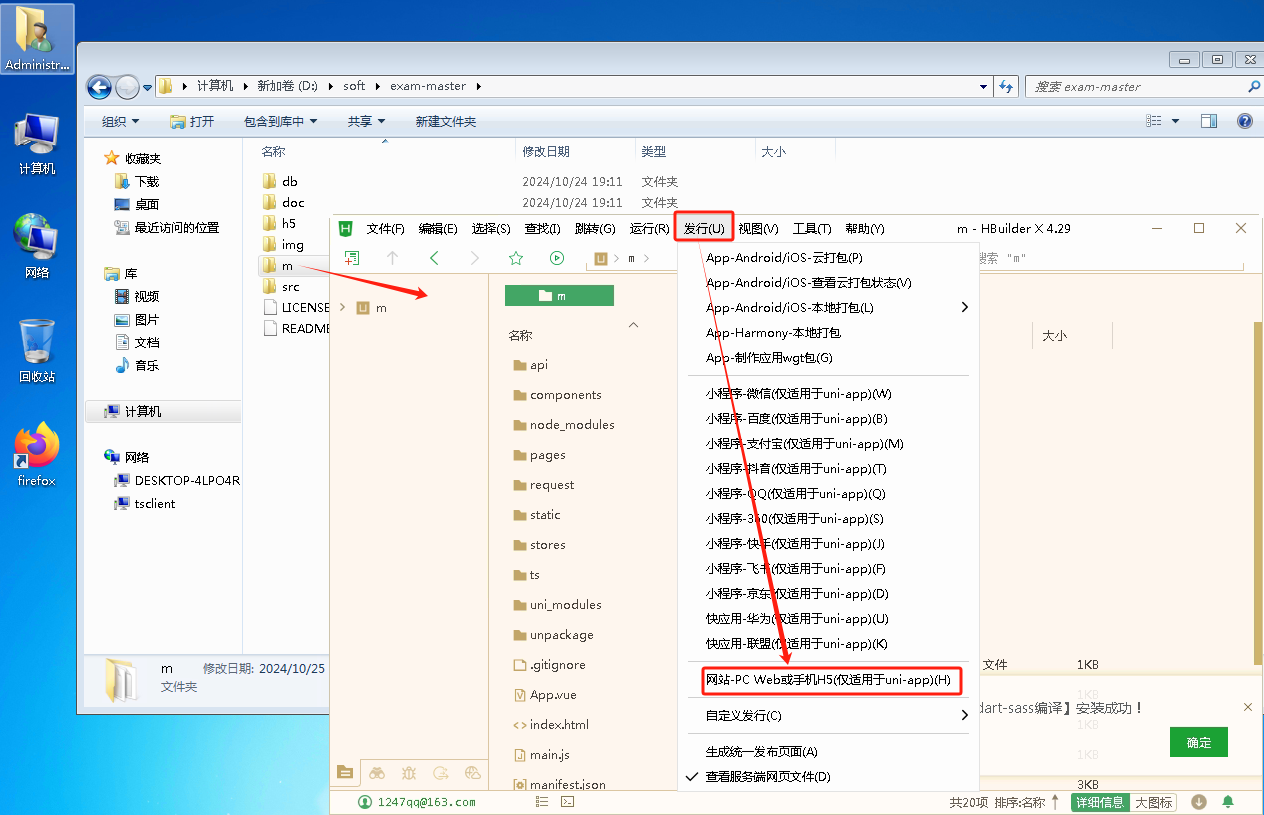This screenshot has width=1264, height=815.
Task: Click the bookmark star icon in HBuilder toolbar
Action: tap(515, 257)
